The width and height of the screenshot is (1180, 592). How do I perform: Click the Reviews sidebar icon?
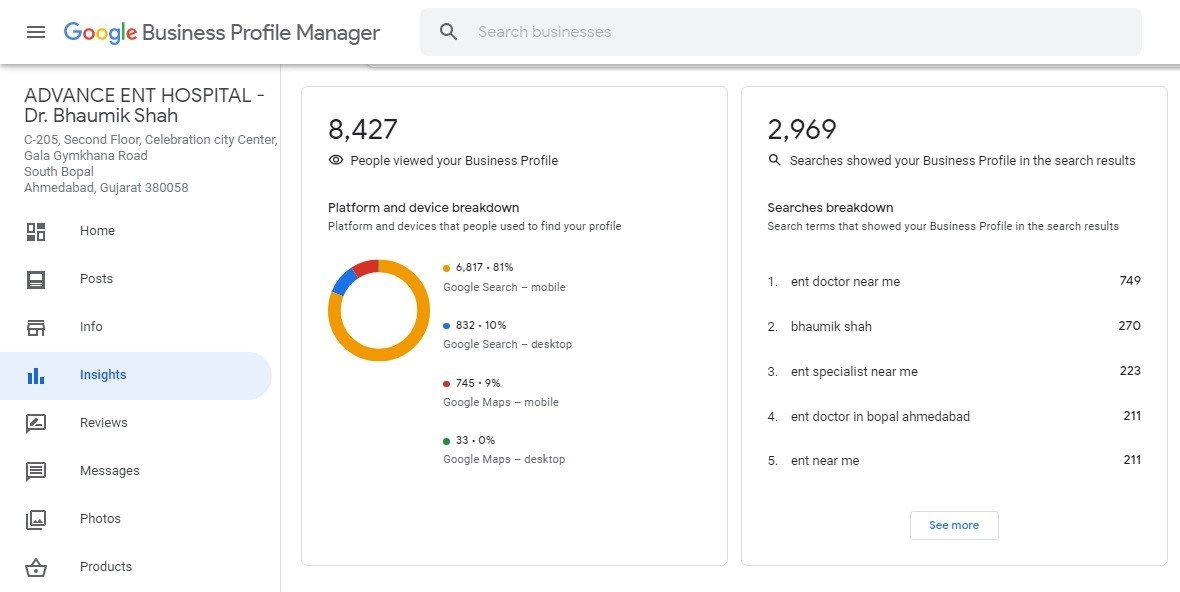pos(36,423)
